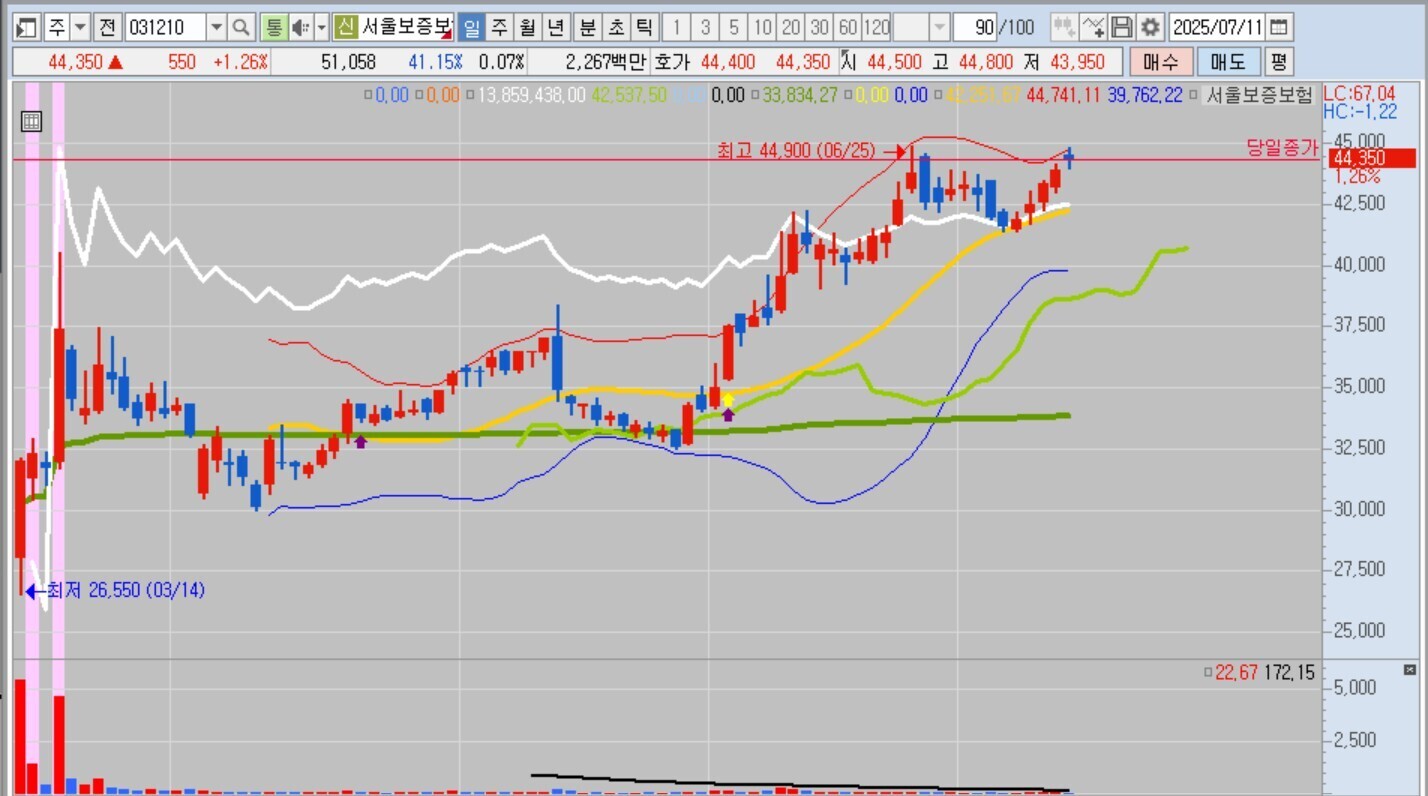Screen dimensions: 1428x796
Task: Open stock search with the magnifier icon
Action: pyautogui.click(x=241, y=27)
